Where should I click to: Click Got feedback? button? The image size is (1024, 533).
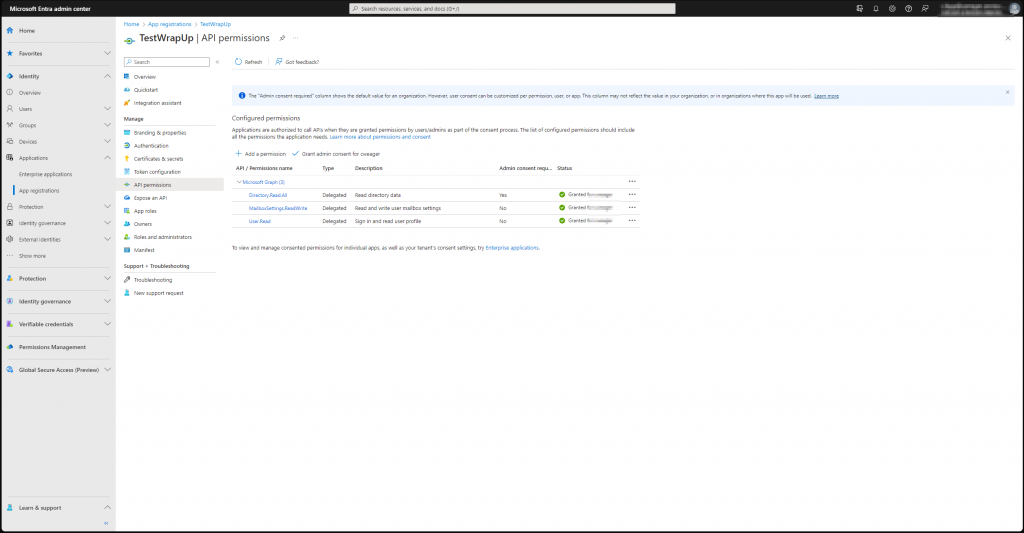click(x=297, y=62)
